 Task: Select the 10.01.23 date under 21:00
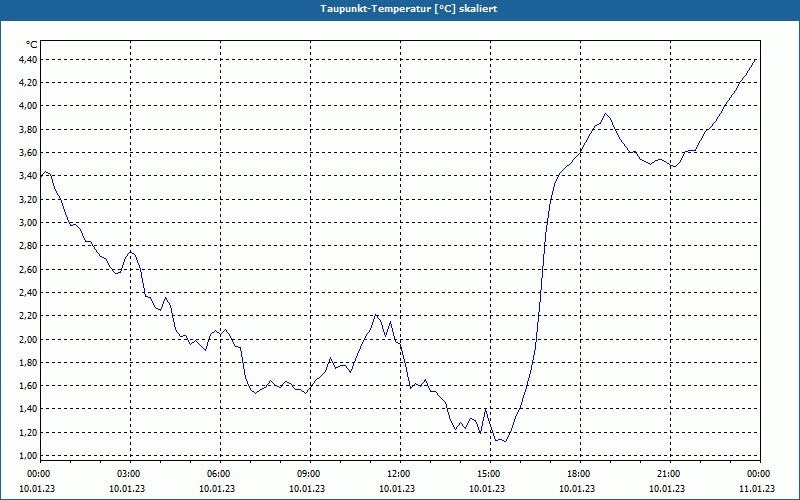click(x=667, y=489)
